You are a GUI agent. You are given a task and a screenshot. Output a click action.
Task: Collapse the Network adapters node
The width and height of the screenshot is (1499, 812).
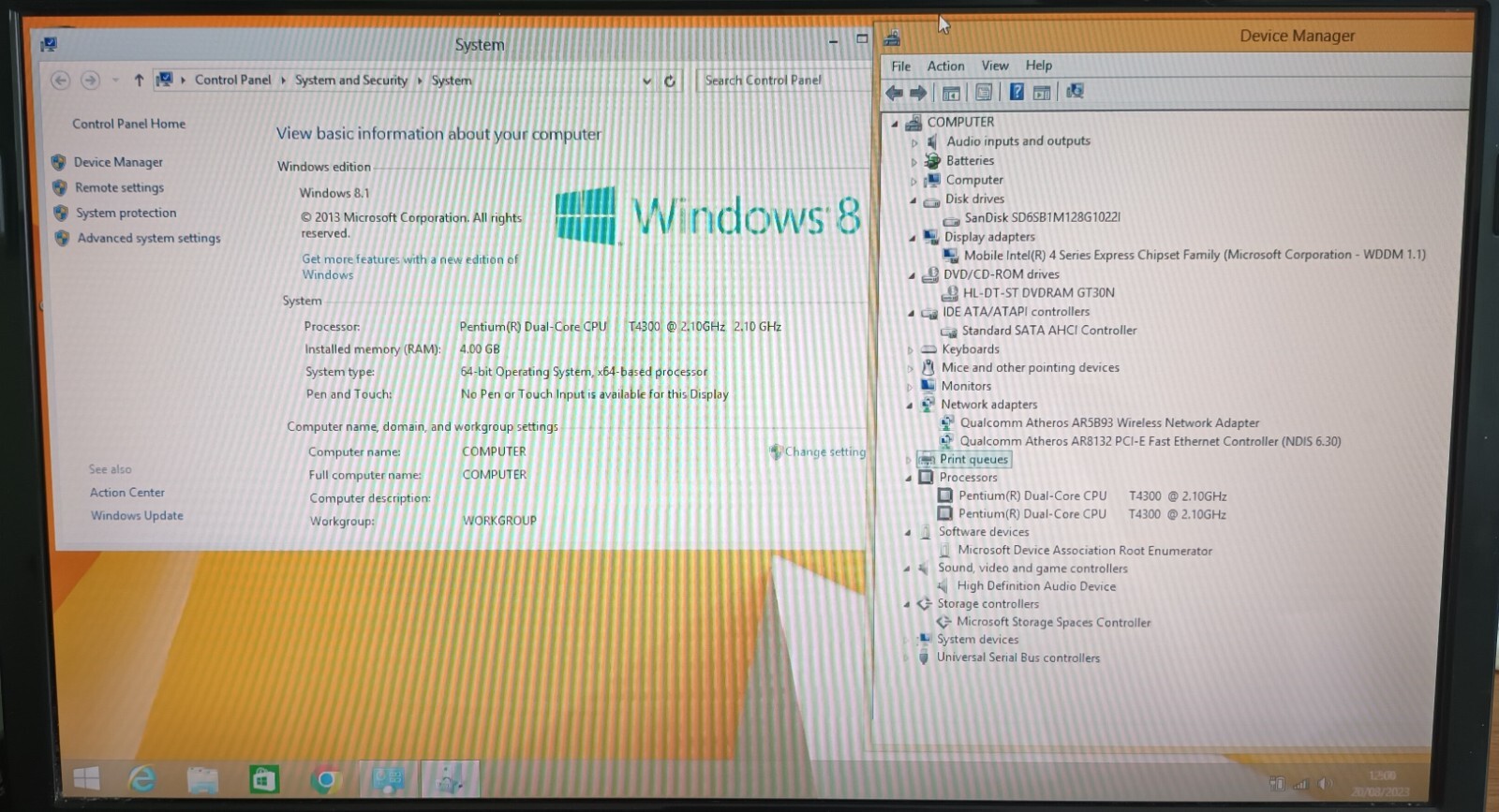(x=910, y=406)
